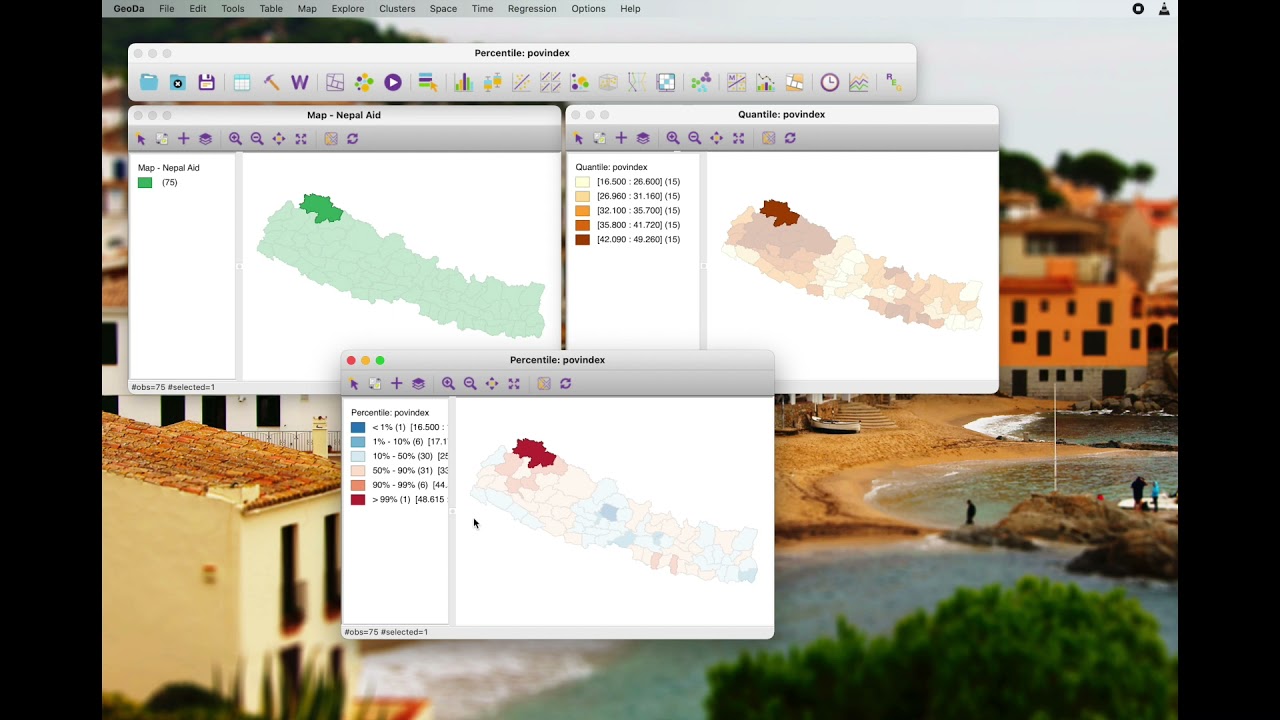This screenshot has height=720, width=1280.
Task: Open the Map menu
Action: [307, 9]
